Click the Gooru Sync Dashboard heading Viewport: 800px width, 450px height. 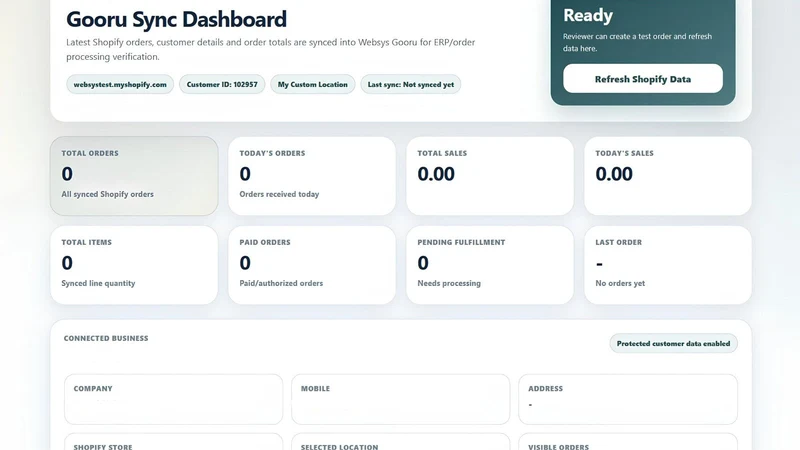coord(177,19)
